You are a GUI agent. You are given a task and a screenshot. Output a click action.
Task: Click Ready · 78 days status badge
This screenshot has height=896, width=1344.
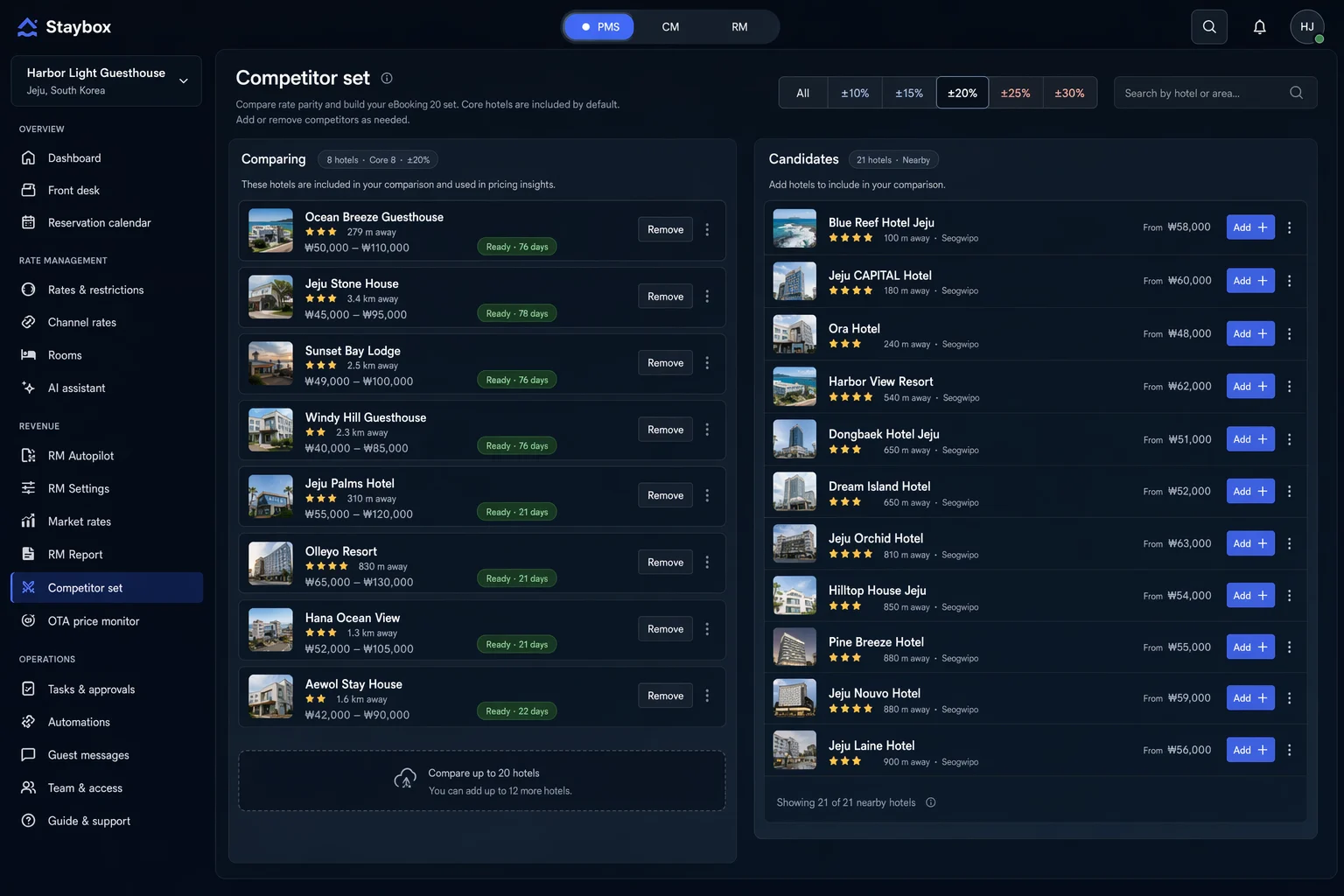(517, 313)
